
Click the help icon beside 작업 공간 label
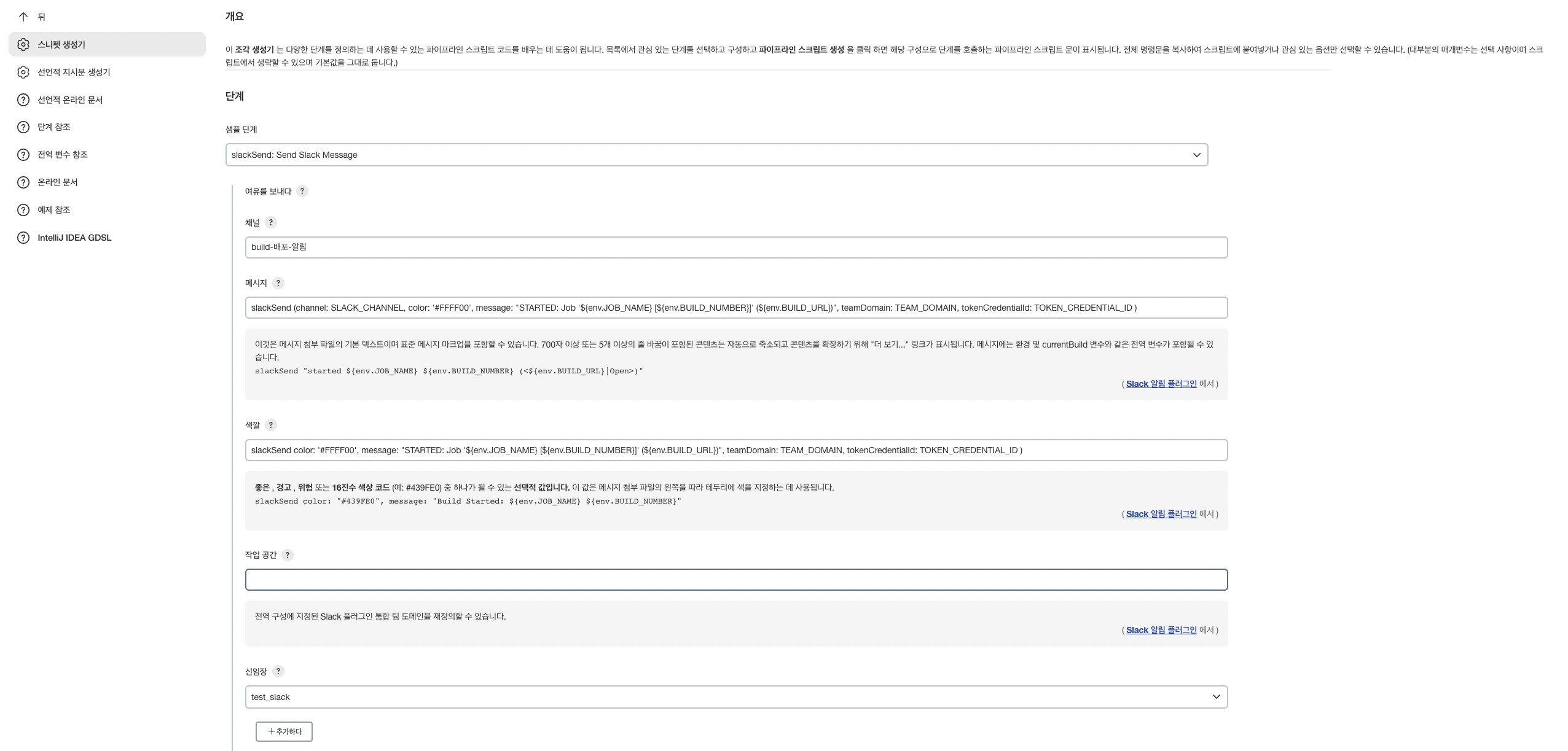point(287,555)
